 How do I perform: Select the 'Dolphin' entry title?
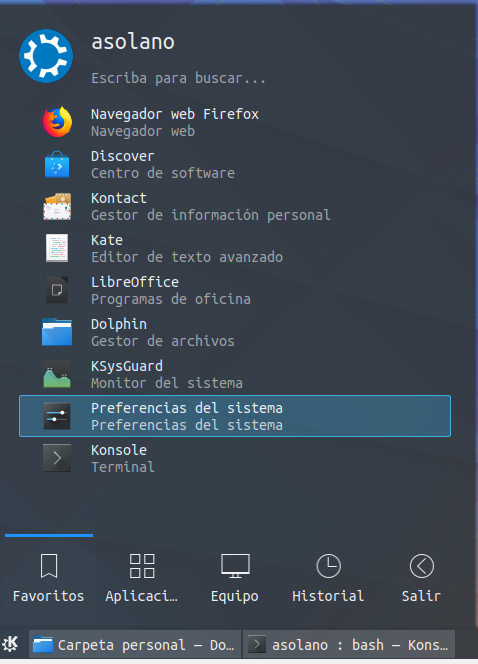pos(119,324)
